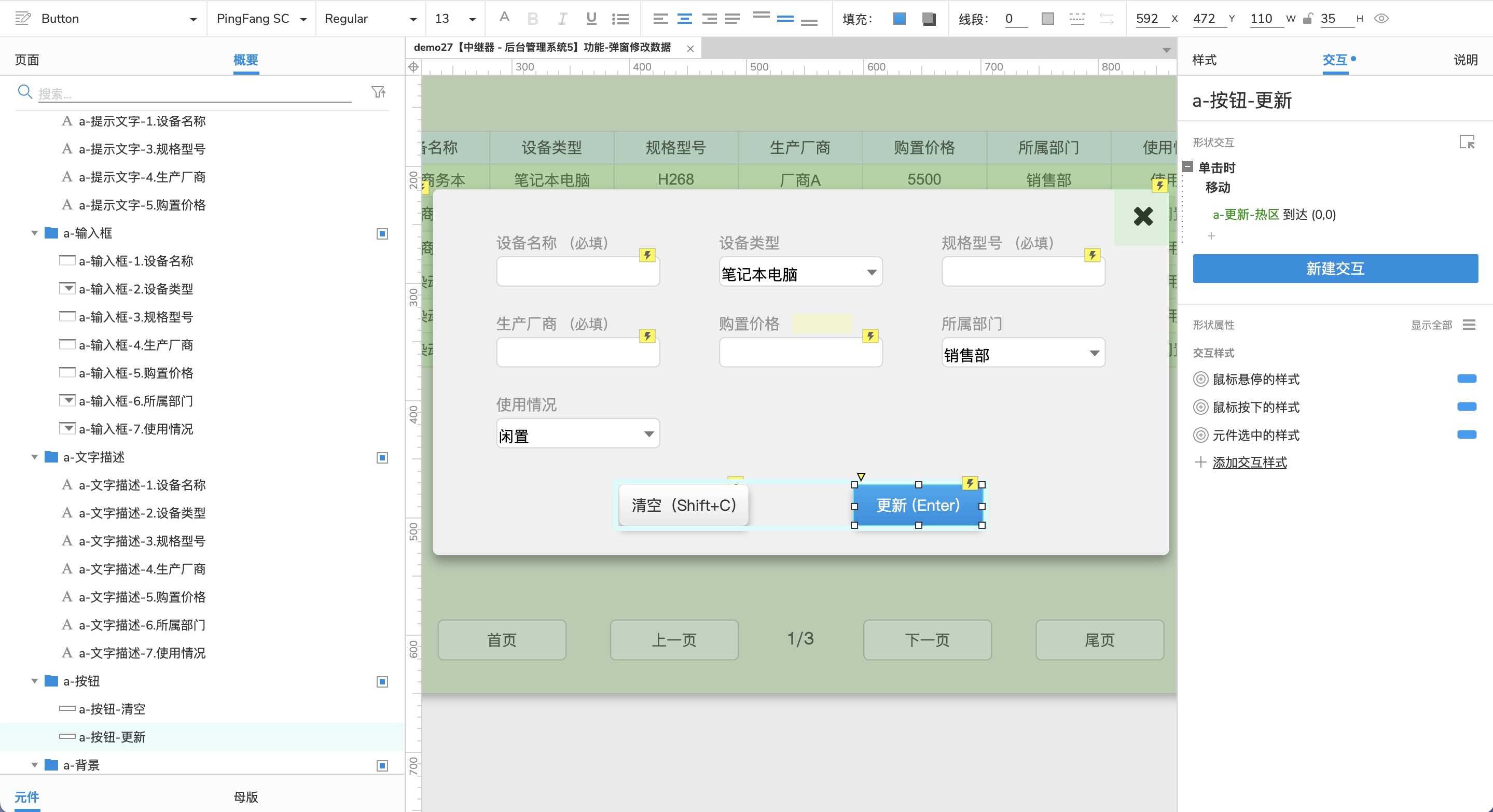
Task: Toggle selection box for a-背景 folder
Action: click(382, 766)
